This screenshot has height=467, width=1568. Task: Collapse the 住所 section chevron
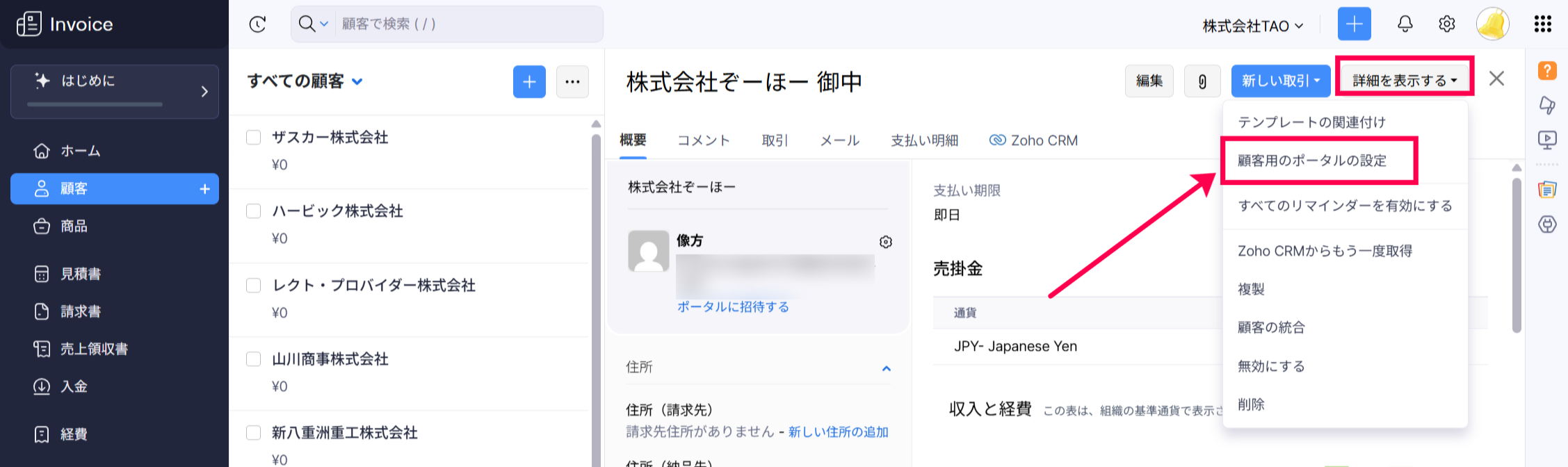pyautogui.click(x=886, y=368)
